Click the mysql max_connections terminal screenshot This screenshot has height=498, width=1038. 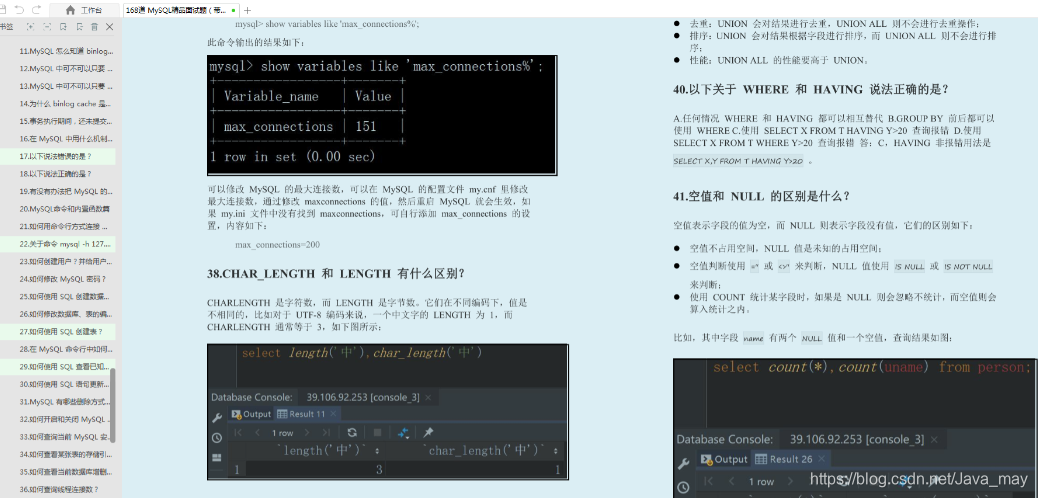coord(382,115)
